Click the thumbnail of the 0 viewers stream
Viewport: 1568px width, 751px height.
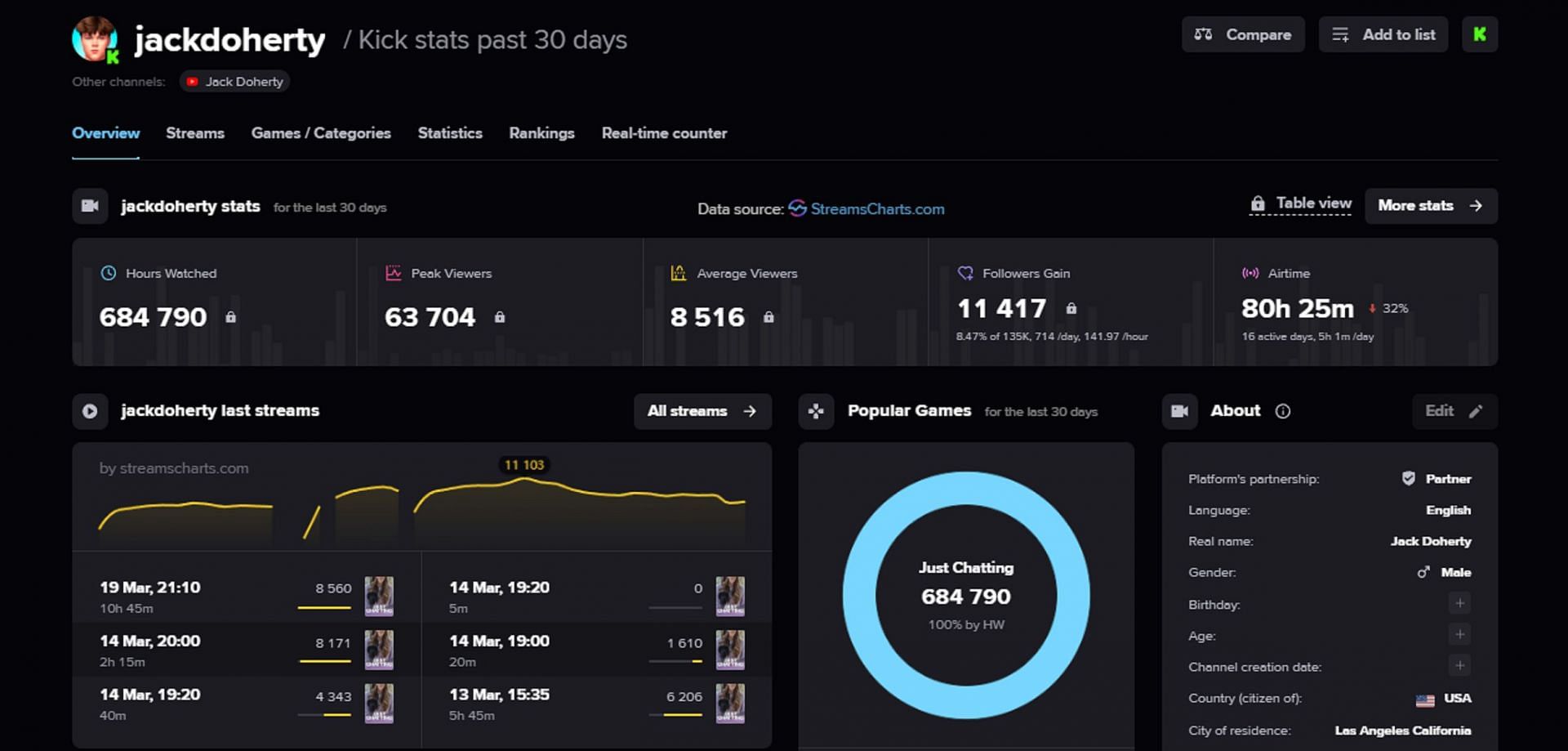(x=730, y=597)
